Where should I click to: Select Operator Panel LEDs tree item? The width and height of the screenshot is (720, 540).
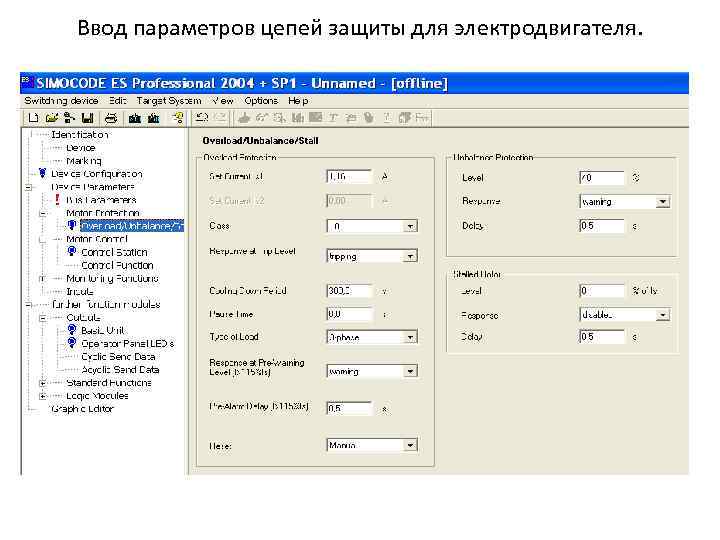tap(128, 343)
